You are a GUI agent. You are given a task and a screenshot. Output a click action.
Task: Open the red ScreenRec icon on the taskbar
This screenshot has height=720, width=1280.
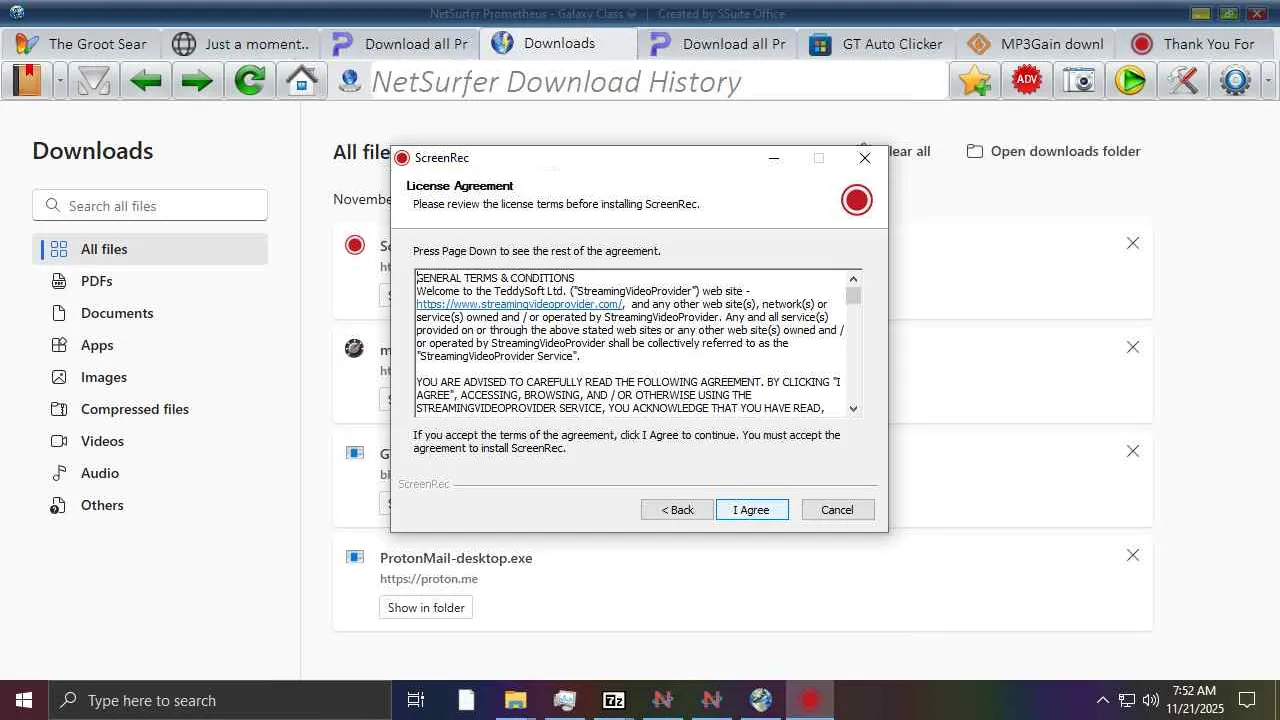(x=810, y=700)
